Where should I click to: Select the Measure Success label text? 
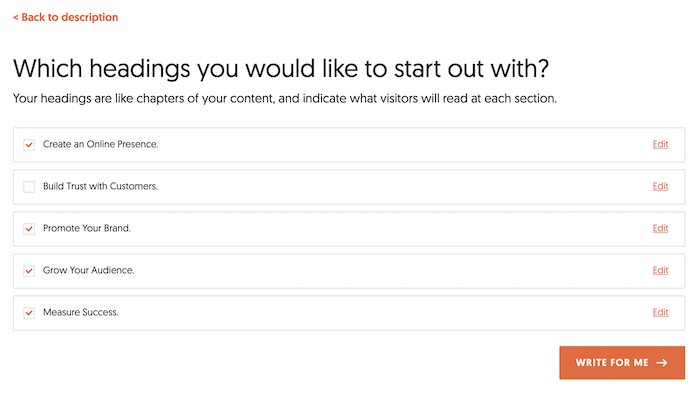point(80,312)
